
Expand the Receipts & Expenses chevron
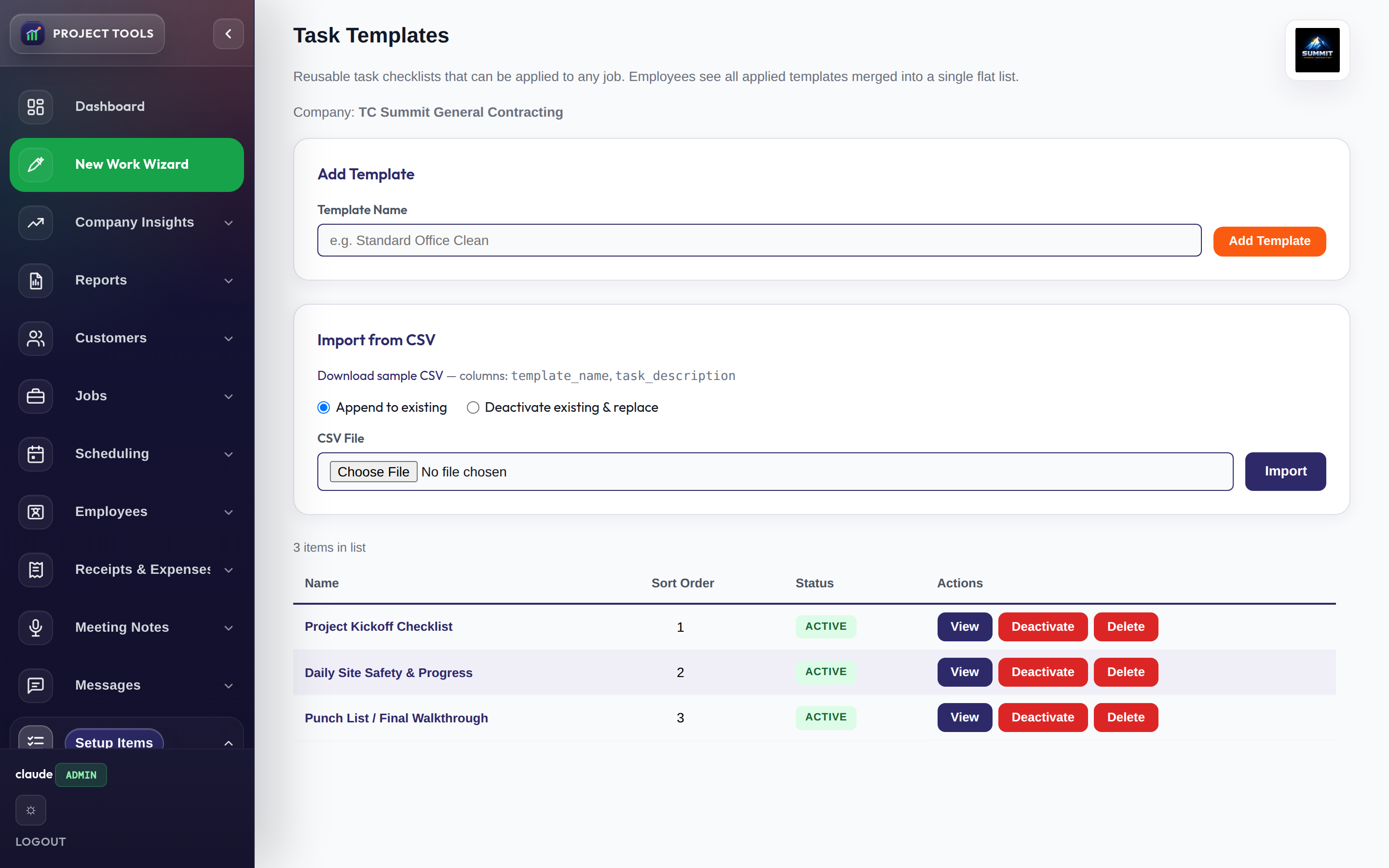click(x=229, y=570)
